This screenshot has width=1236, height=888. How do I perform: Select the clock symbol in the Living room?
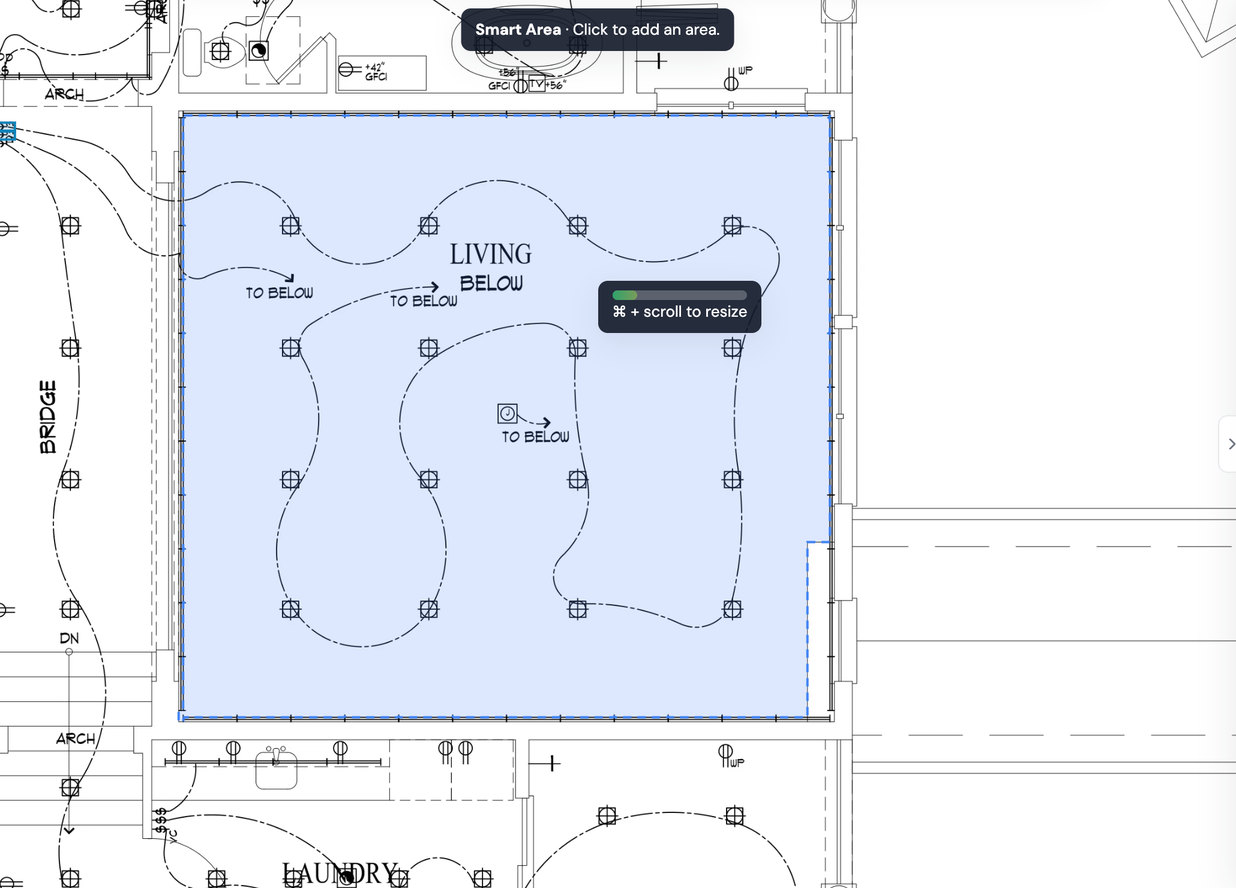[507, 413]
